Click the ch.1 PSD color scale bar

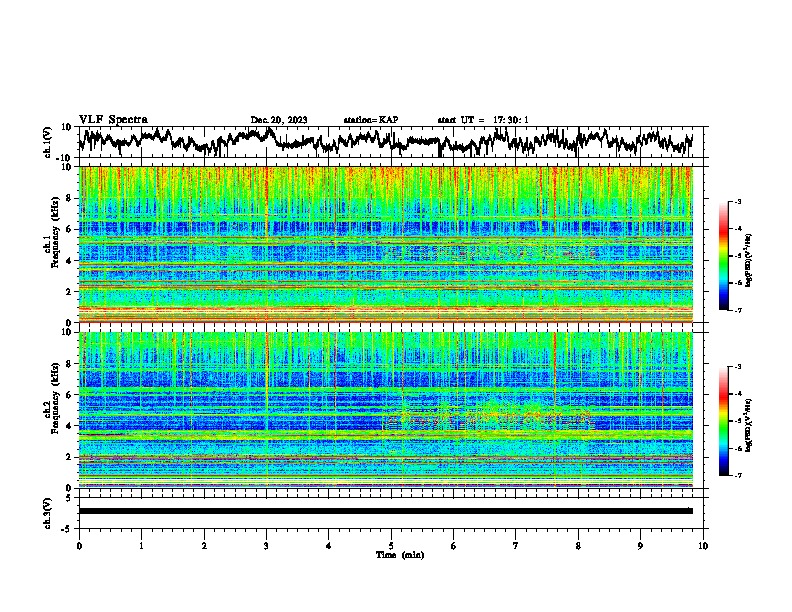(724, 256)
